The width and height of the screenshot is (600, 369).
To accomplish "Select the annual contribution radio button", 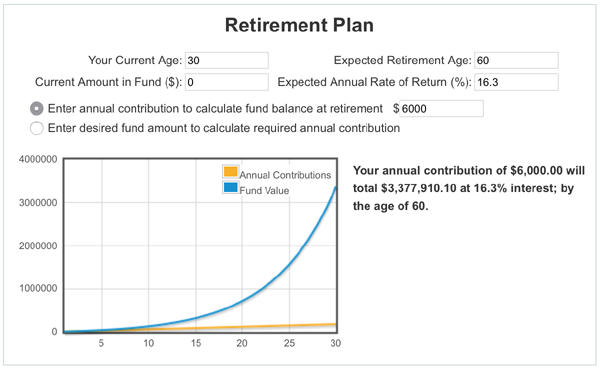I will [37, 109].
